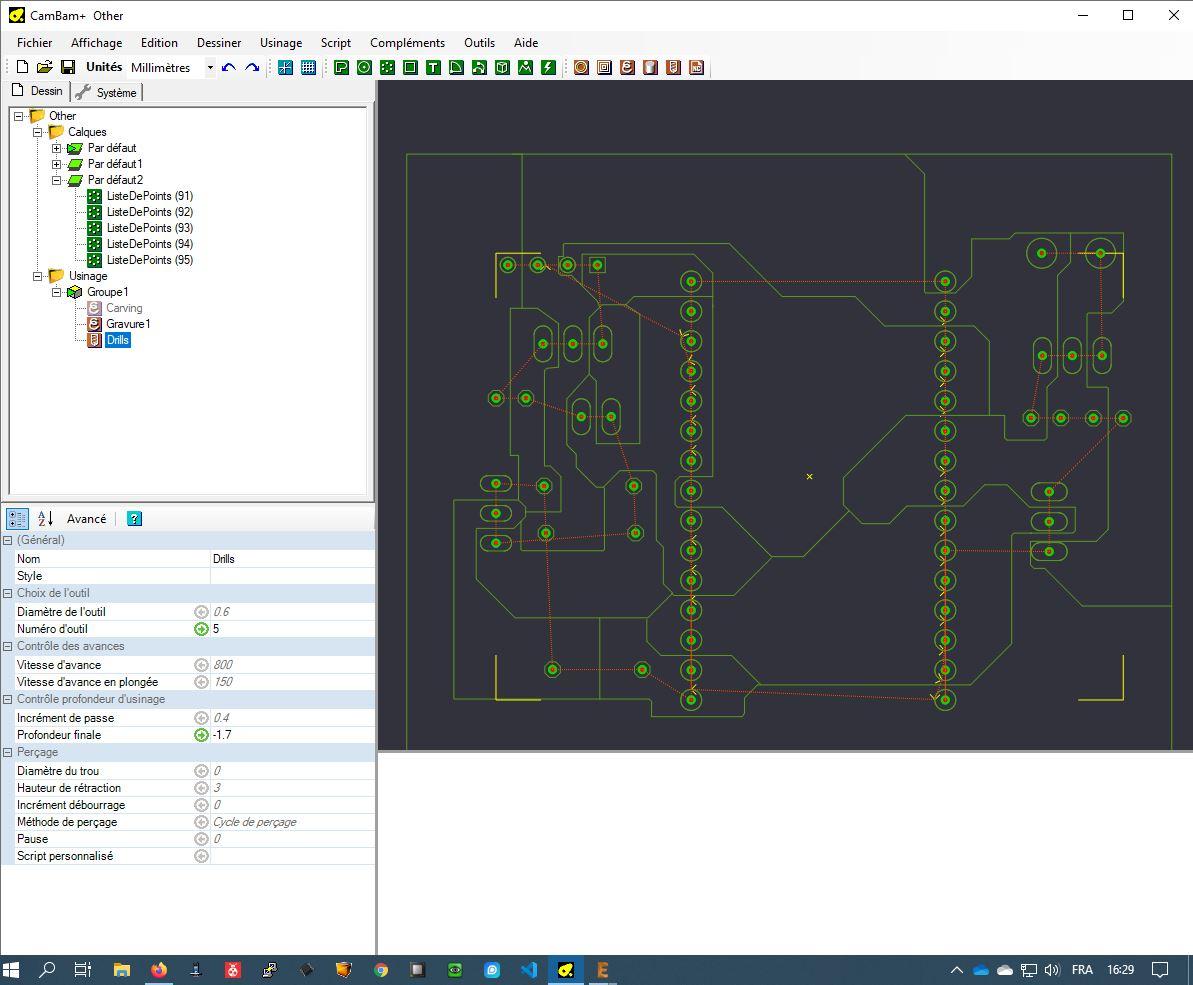Switch properties to categorized view
The width and height of the screenshot is (1193, 985).
pos(17,518)
